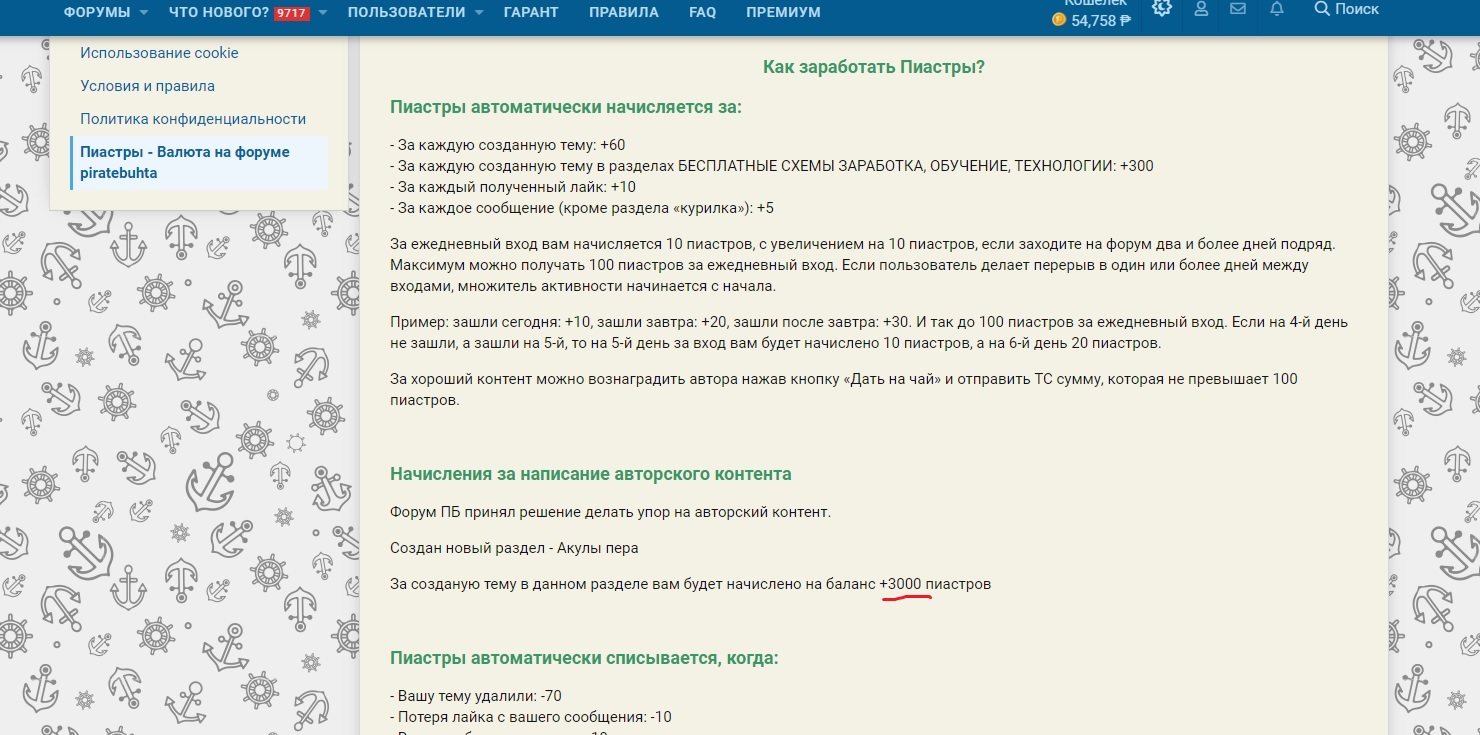
Task: Go to the ГАРАНТ page
Action: [x=531, y=12]
